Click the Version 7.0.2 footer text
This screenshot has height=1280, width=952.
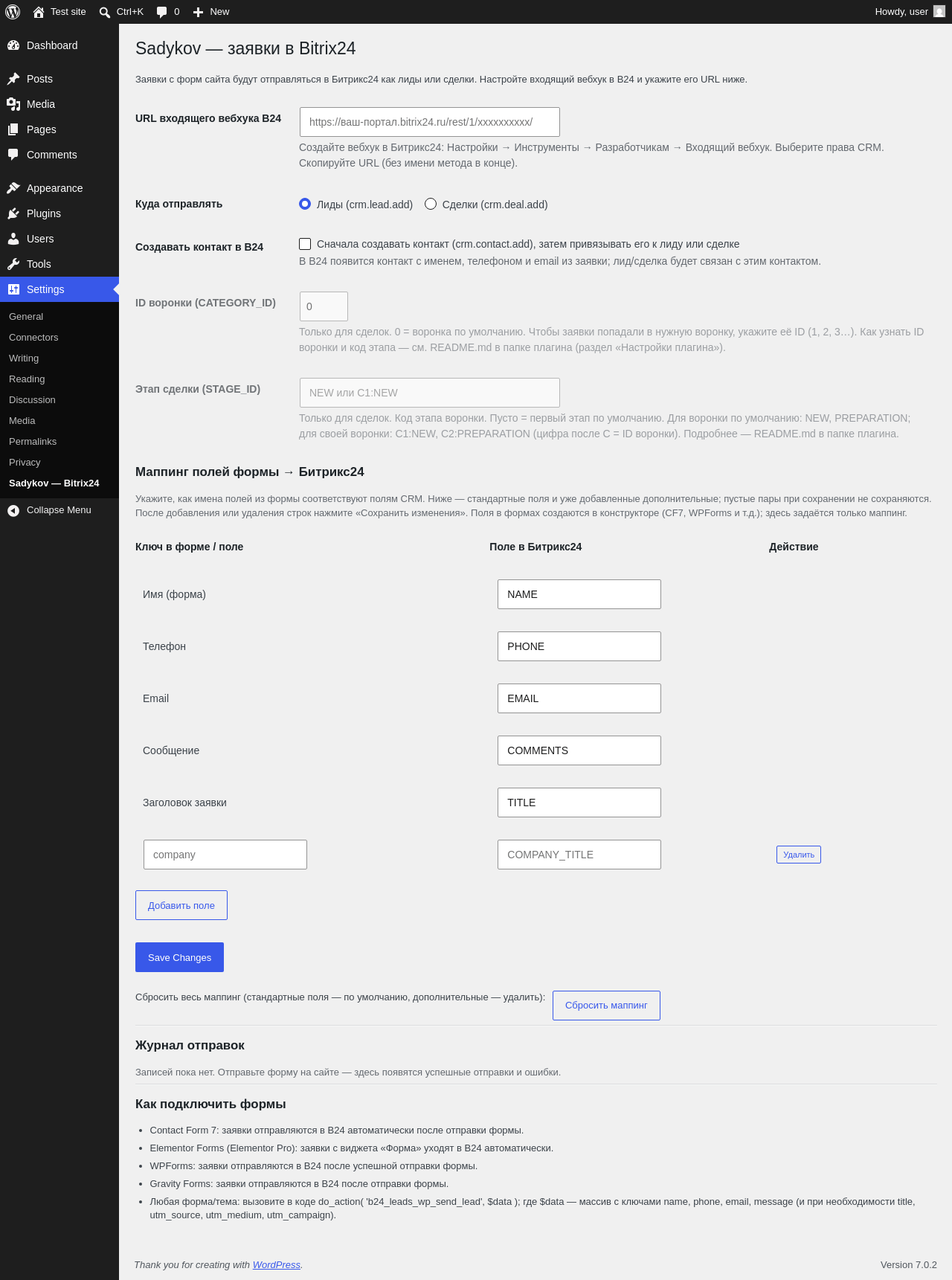pos(909,1264)
